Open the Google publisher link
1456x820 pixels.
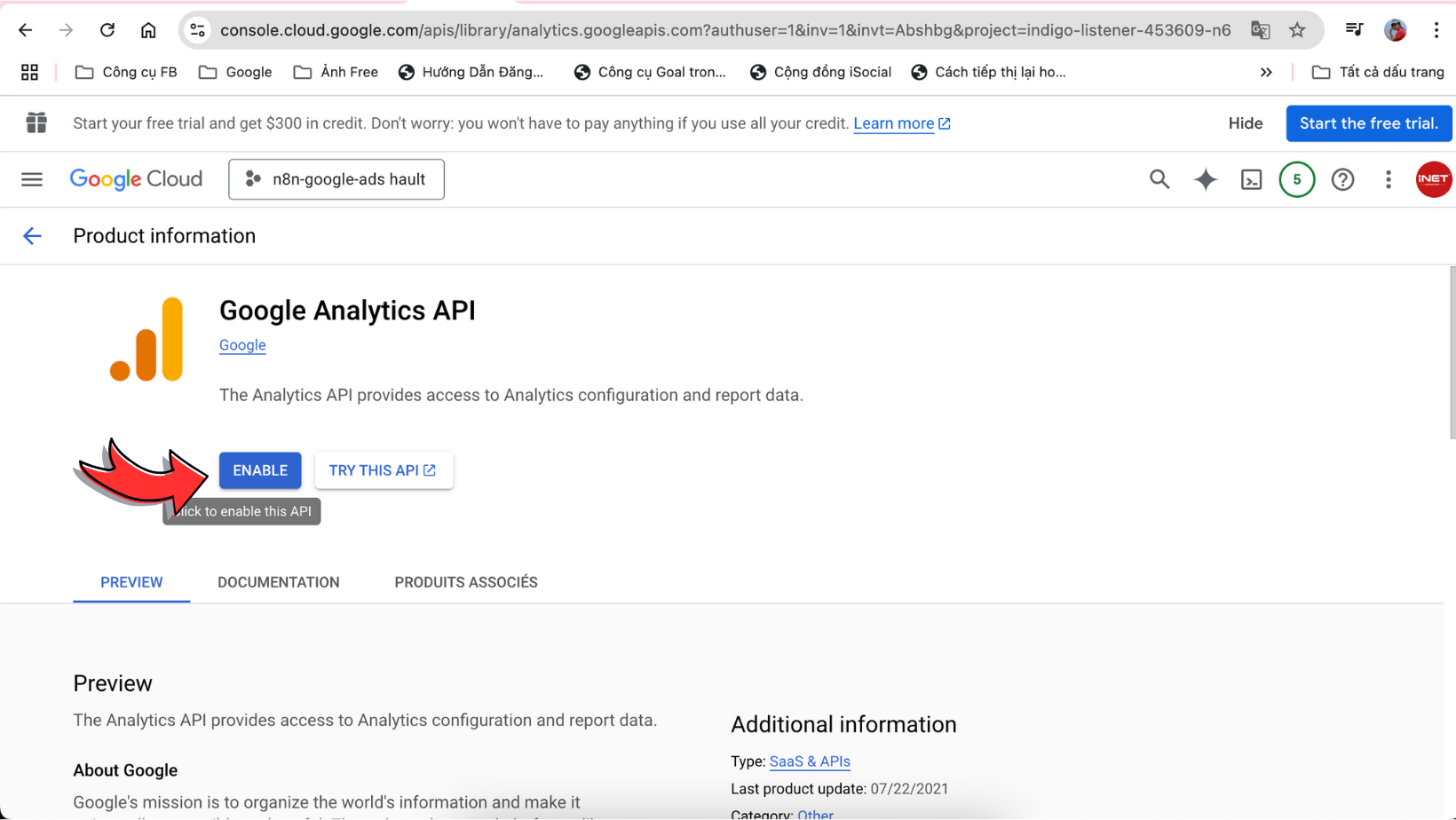(242, 345)
